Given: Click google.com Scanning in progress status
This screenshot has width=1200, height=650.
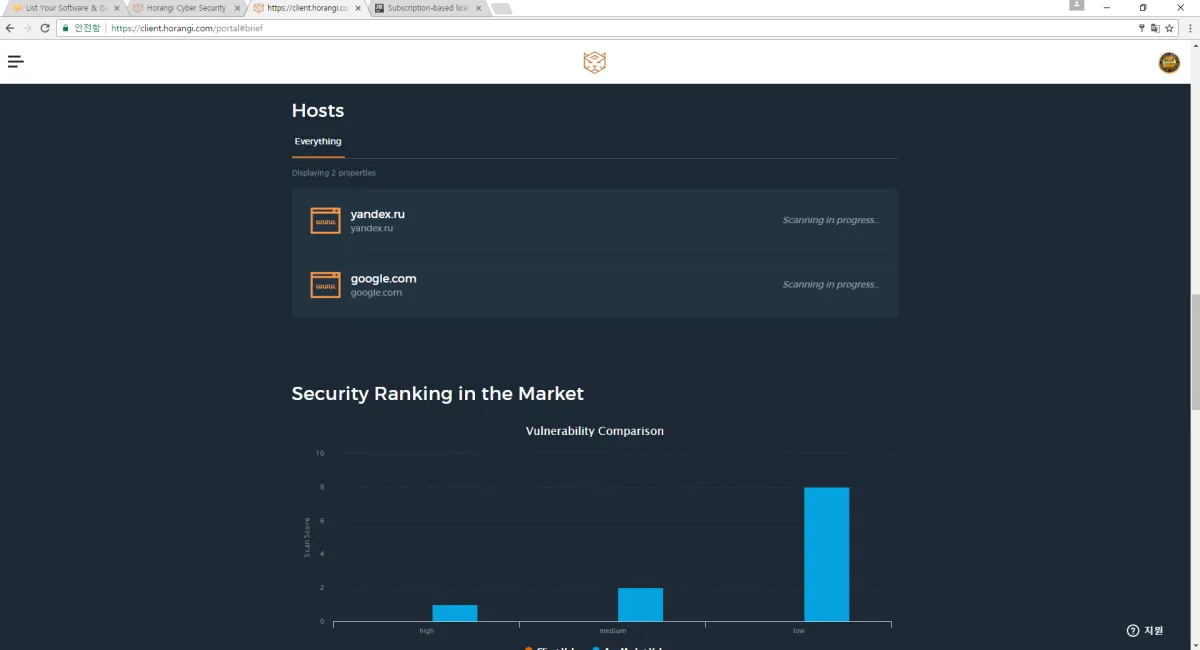Looking at the screenshot, I should 831,284.
